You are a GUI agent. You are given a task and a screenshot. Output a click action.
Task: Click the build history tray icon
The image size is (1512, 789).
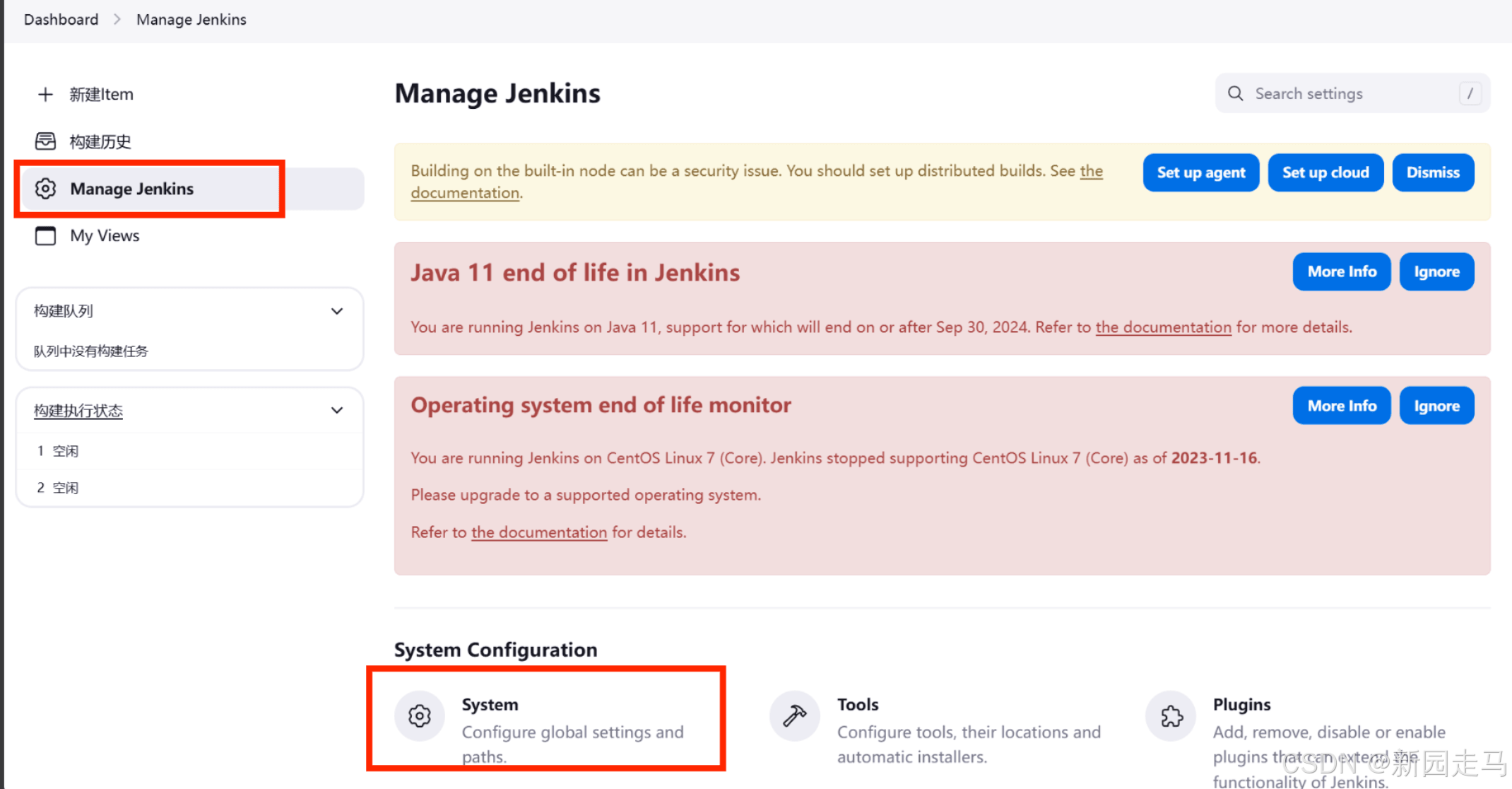45,141
